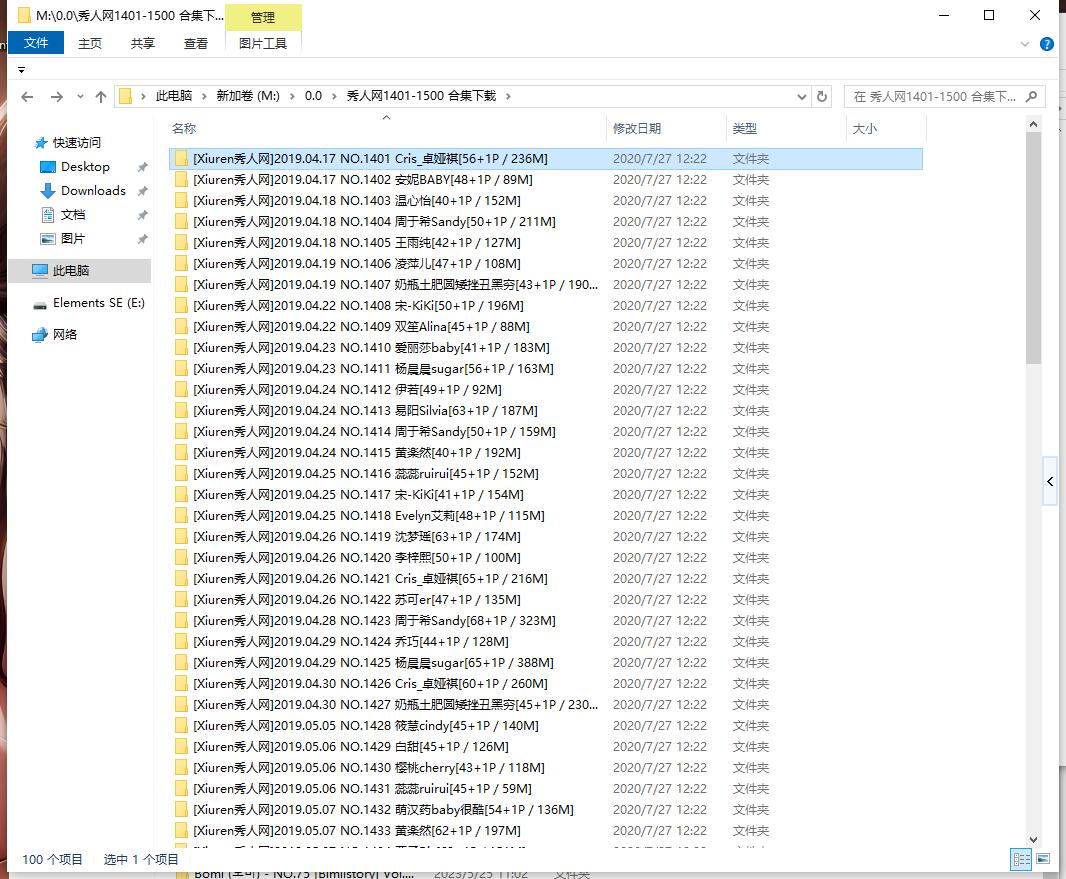Image resolution: width=1066 pixels, height=879 pixels.
Task: Select 网络 in the navigation pane
Action: coord(65,334)
